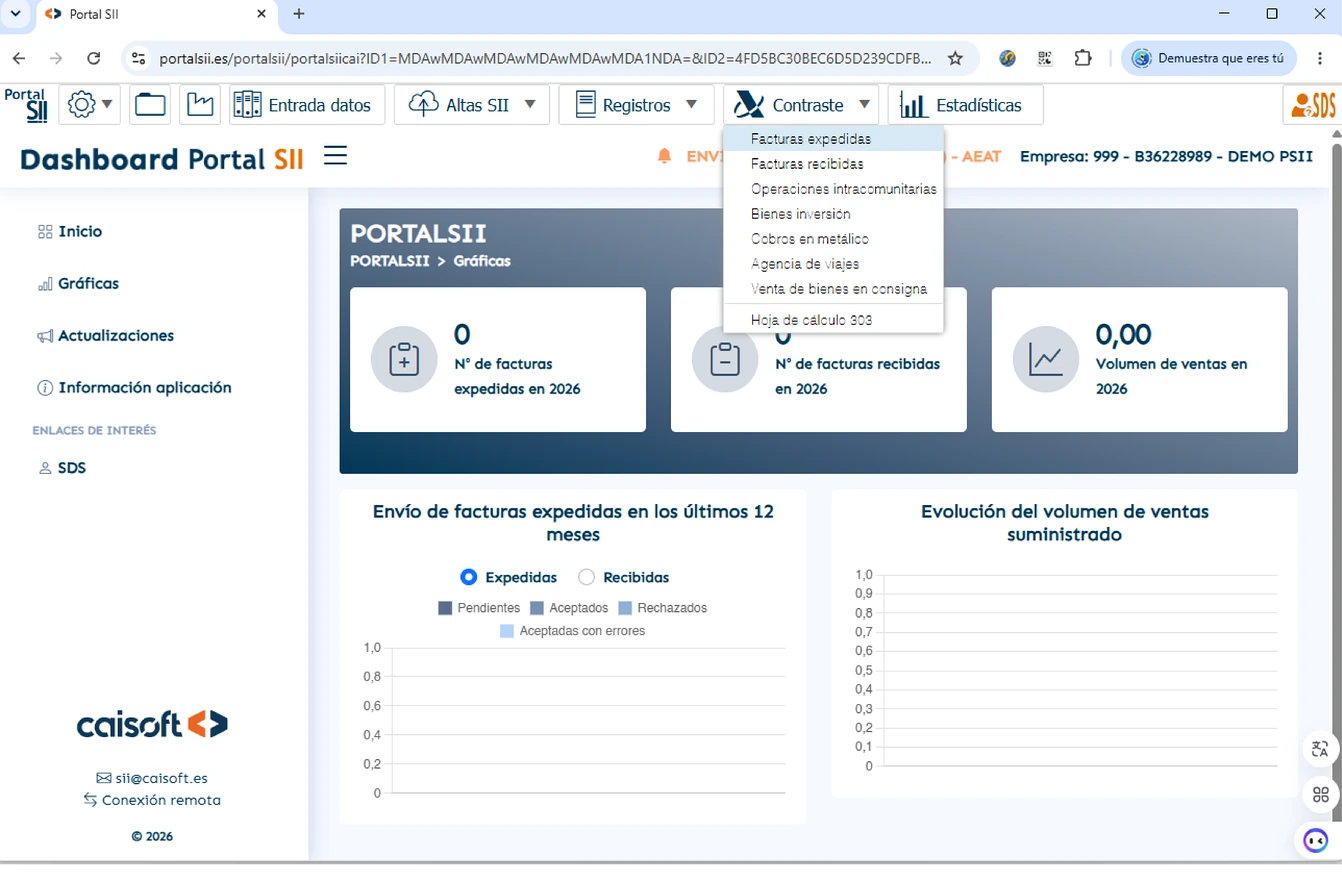This screenshot has width=1342, height=874.
Task: Go back in browser history
Action: coord(19,58)
